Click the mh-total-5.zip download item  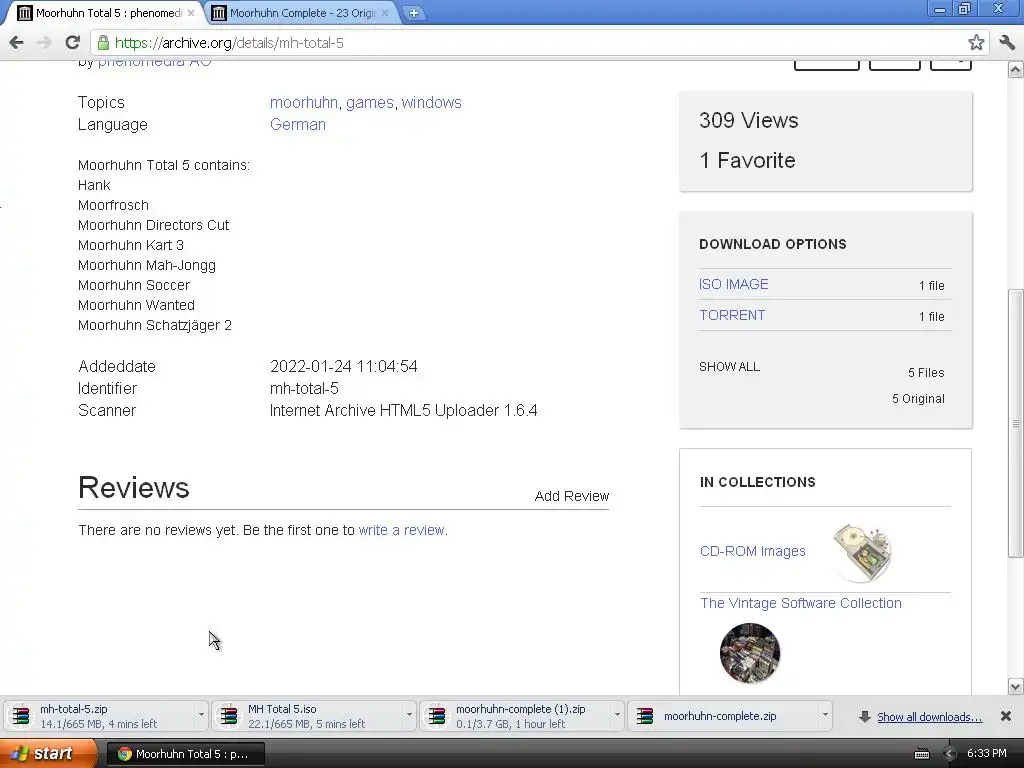[x=98, y=716]
